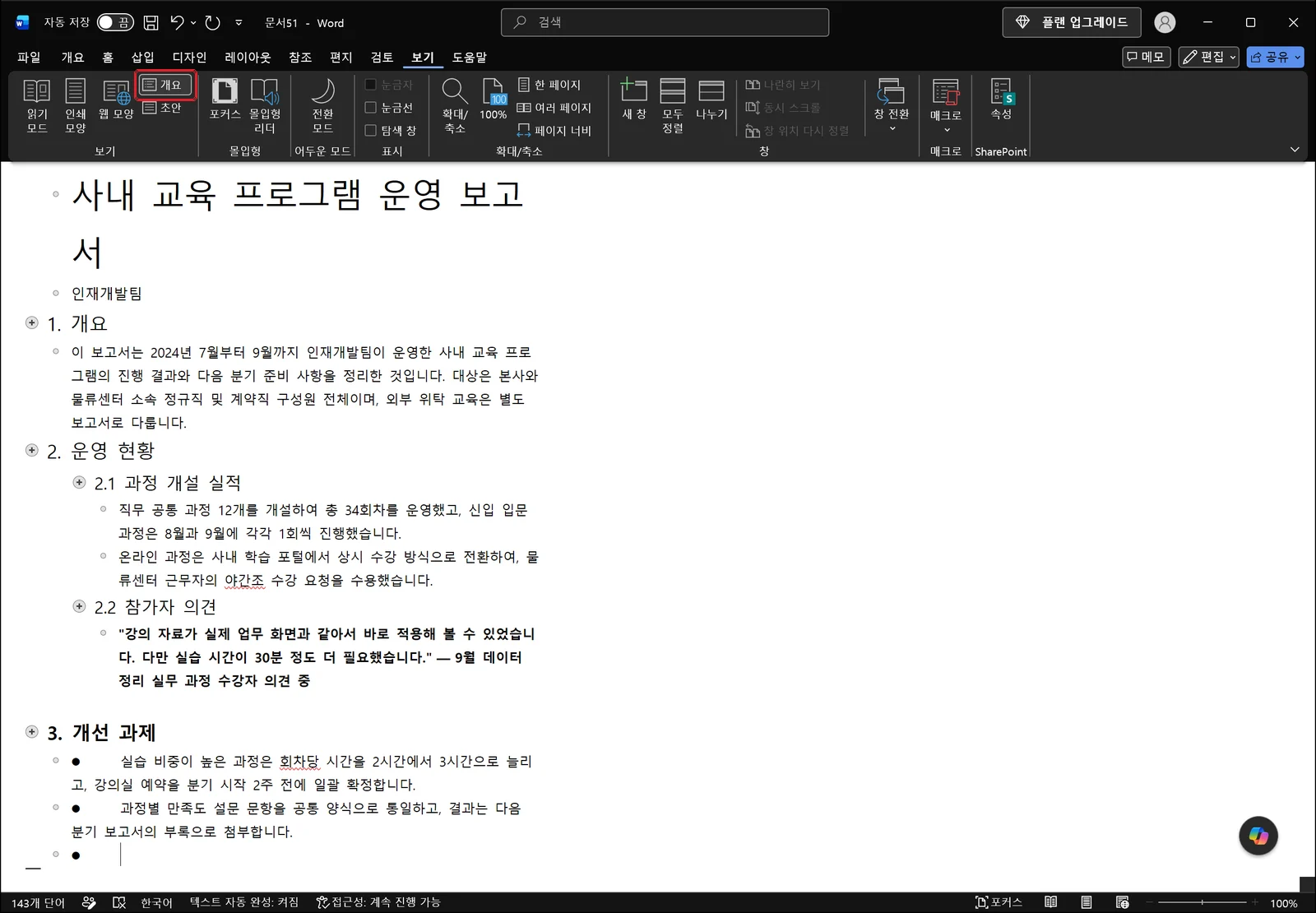
Task: Click the spelling check status icon
Action: click(119, 902)
